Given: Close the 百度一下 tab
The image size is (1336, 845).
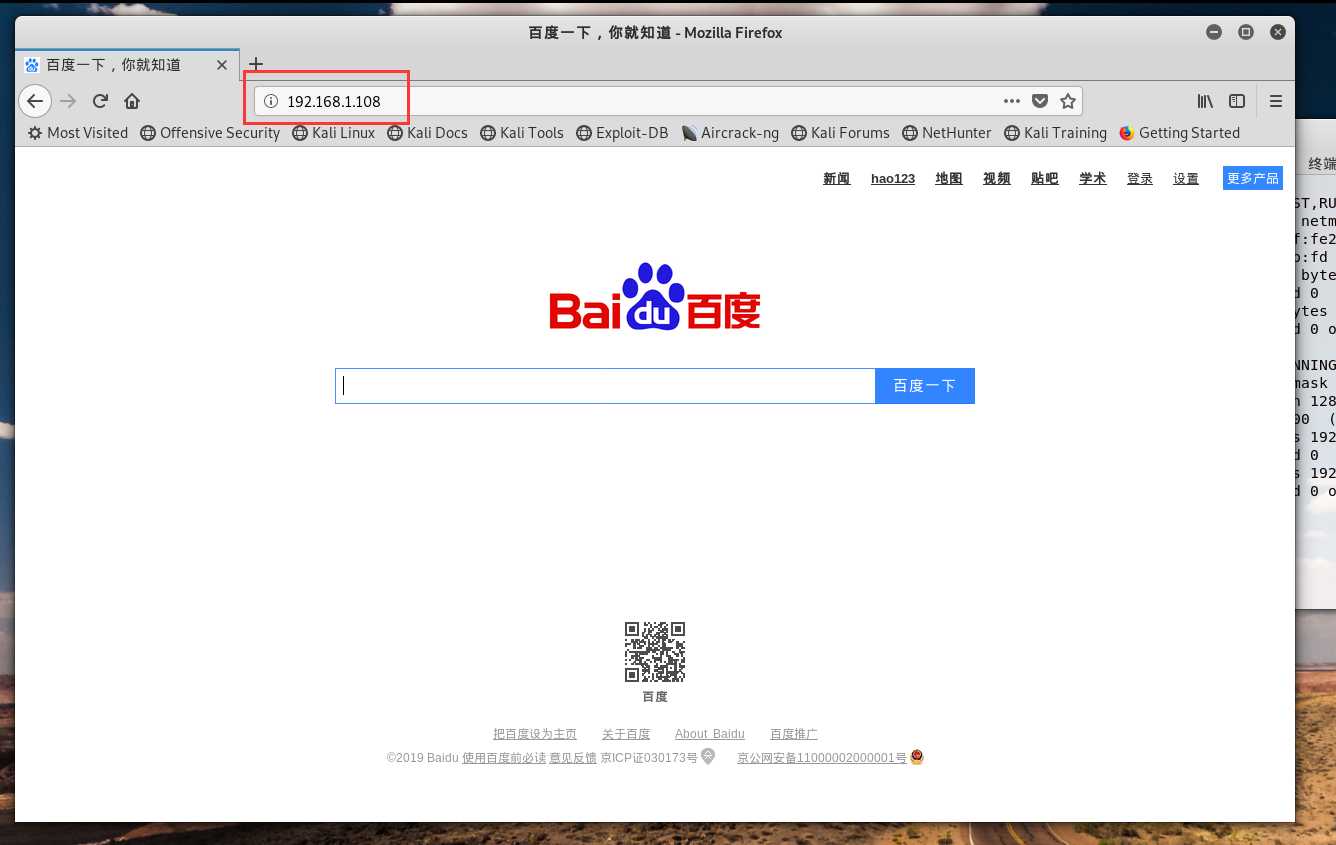Looking at the screenshot, I should 222,65.
